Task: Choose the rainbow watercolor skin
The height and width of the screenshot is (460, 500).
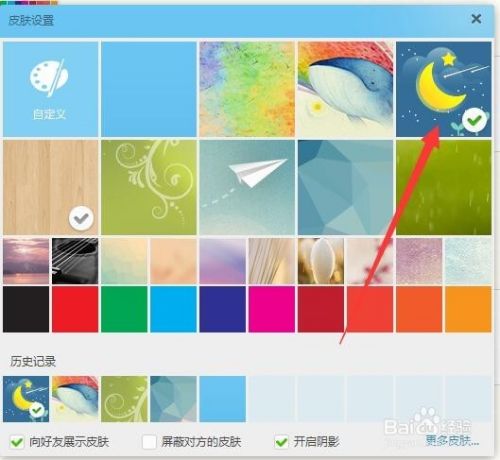Action: pos(247,89)
